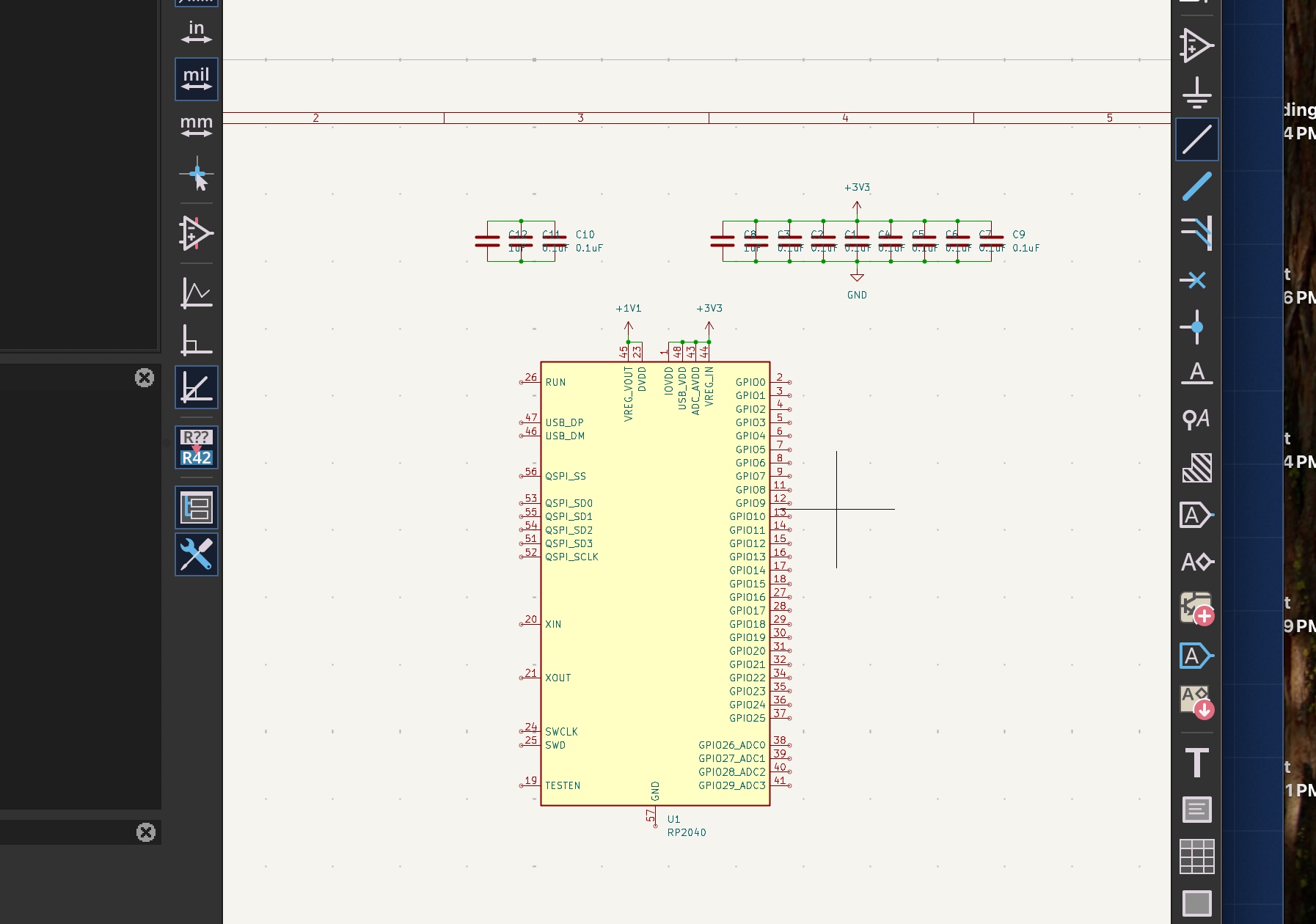The width and height of the screenshot is (1316, 924).
Task: Close the upper left side panel
Action: (x=145, y=378)
